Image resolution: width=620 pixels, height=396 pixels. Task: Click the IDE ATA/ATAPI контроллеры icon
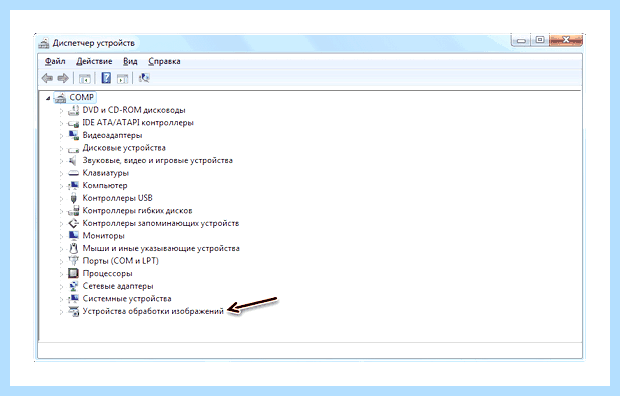(73, 123)
